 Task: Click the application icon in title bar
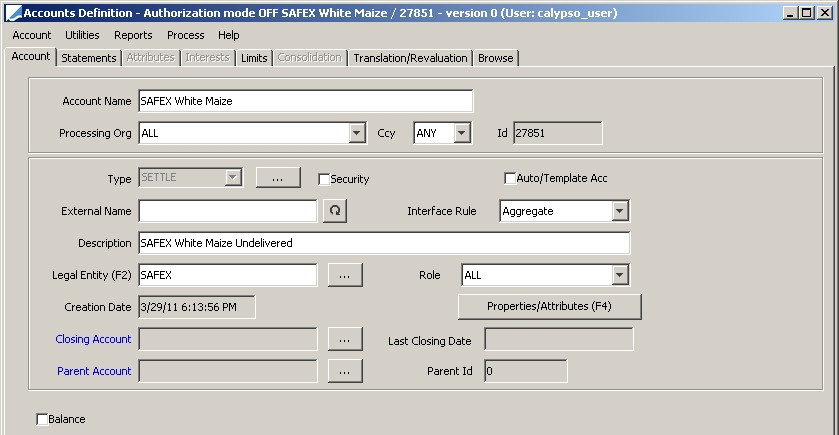pyautogui.click(x=13, y=13)
